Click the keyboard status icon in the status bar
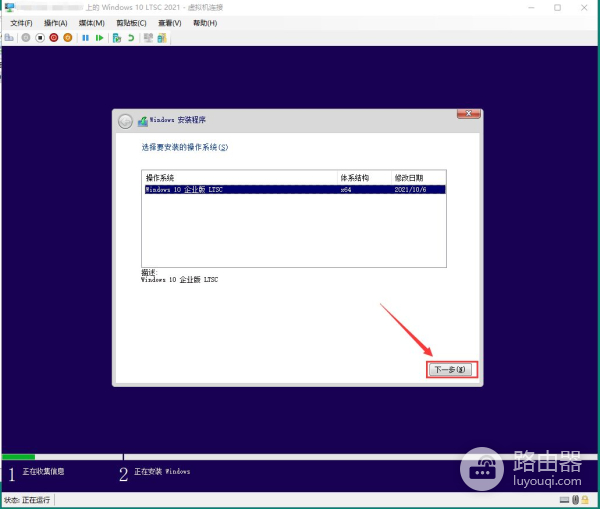 pos(564,499)
